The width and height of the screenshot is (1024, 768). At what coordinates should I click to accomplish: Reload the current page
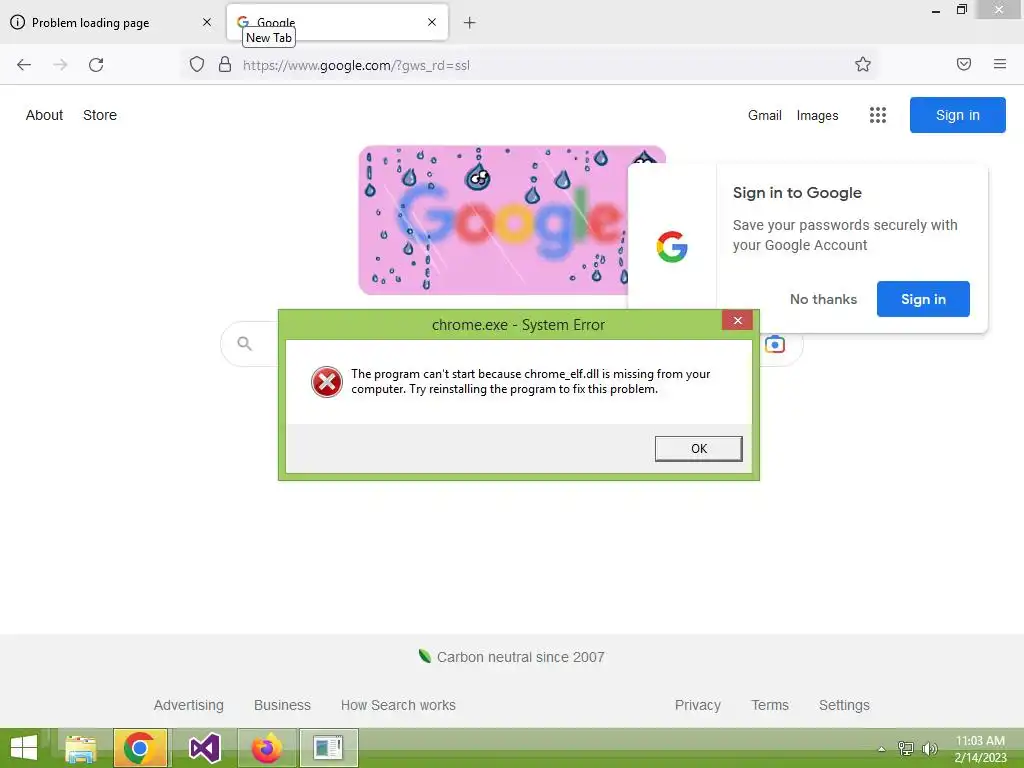click(x=96, y=65)
